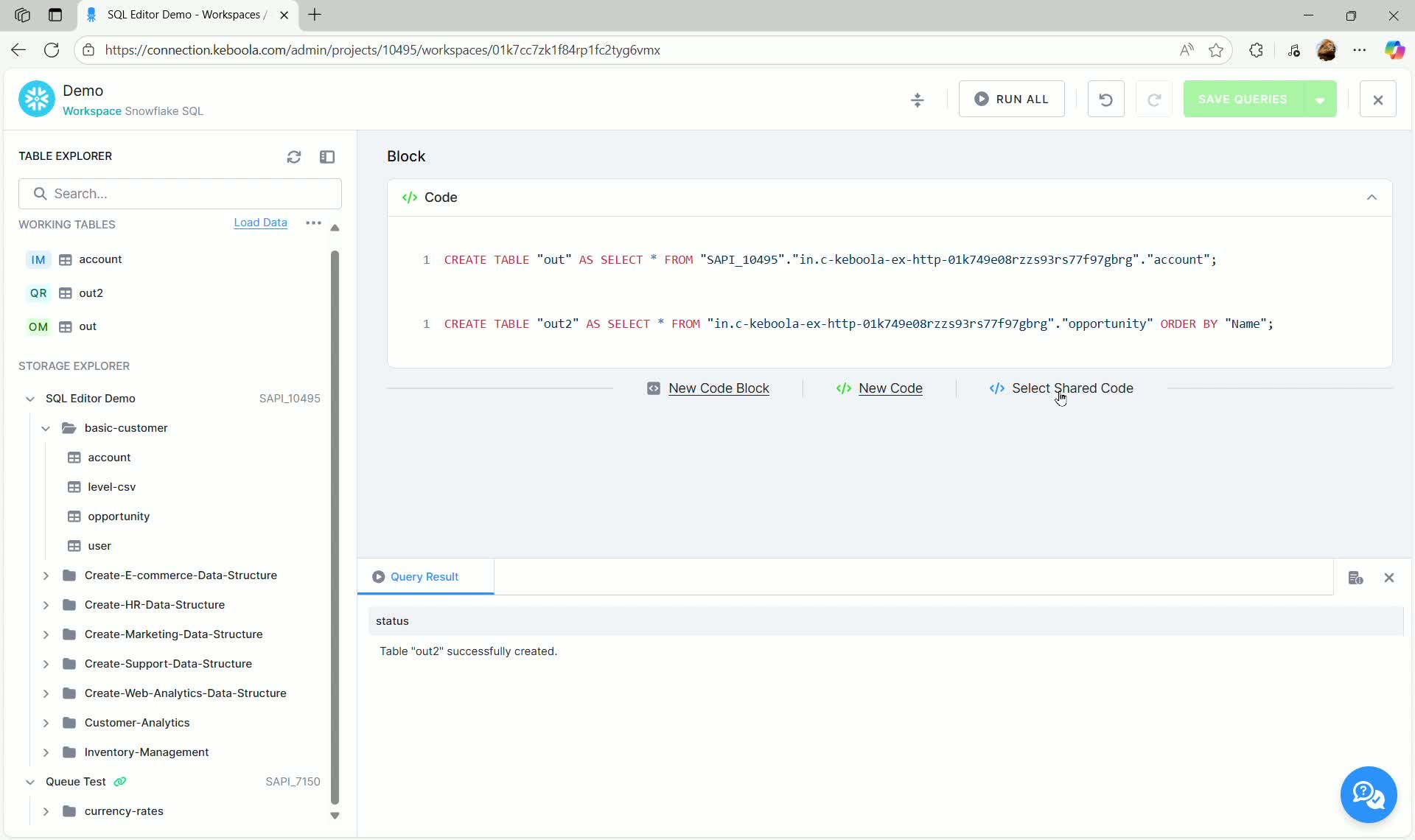The height and width of the screenshot is (840, 1415).
Task: Refresh the Table Explorer
Action: (x=294, y=156)
